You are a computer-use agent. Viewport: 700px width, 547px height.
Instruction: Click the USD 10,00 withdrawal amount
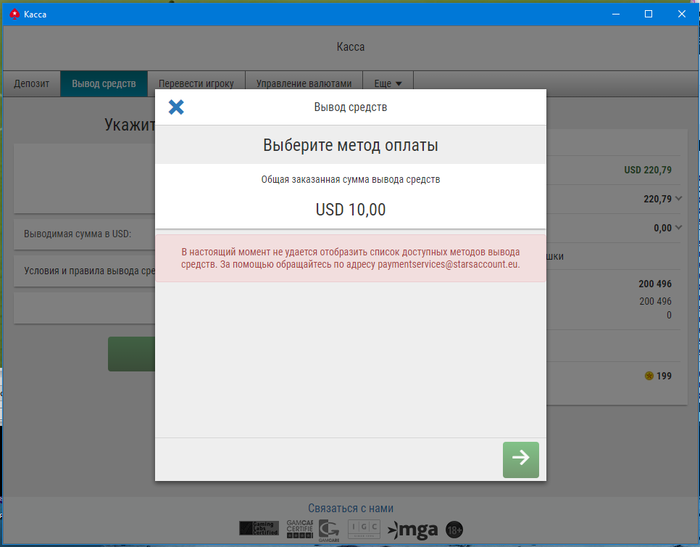pos(350,209)
